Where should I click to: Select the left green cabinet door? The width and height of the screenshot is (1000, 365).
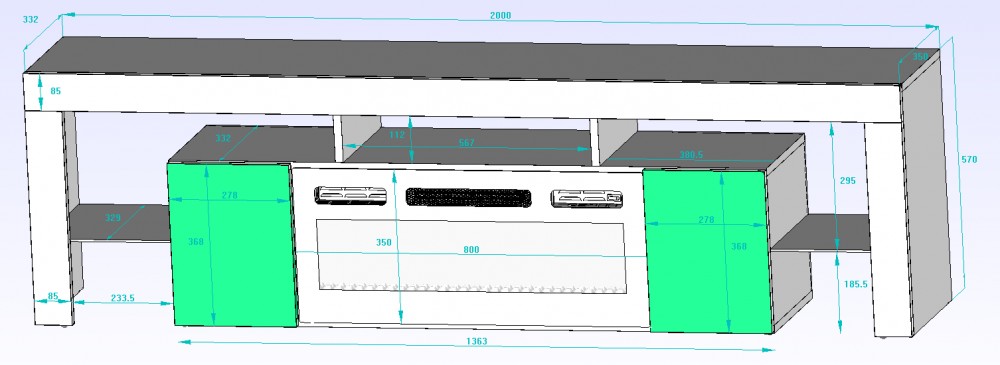click(233, 245)
